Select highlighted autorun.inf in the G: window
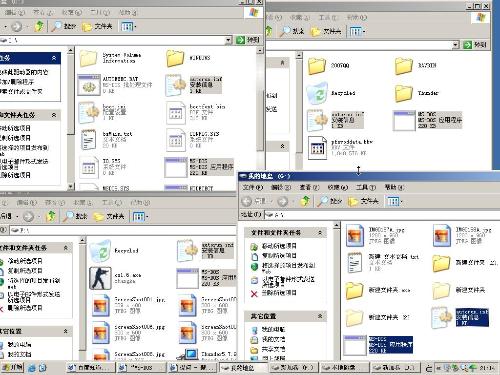Image resolution: width=500 pixels, height=375 pixels. tap(442, 317)
